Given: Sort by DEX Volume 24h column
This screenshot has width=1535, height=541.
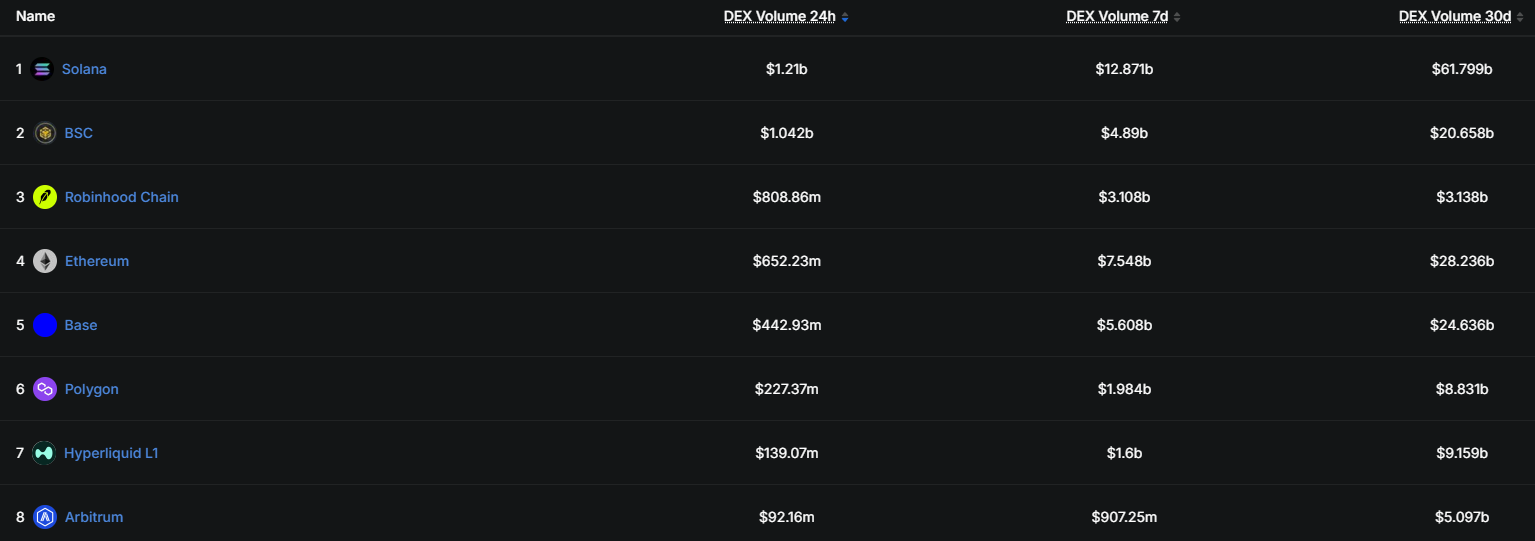Looking at the screenshot, I should (x=781, y=16).
